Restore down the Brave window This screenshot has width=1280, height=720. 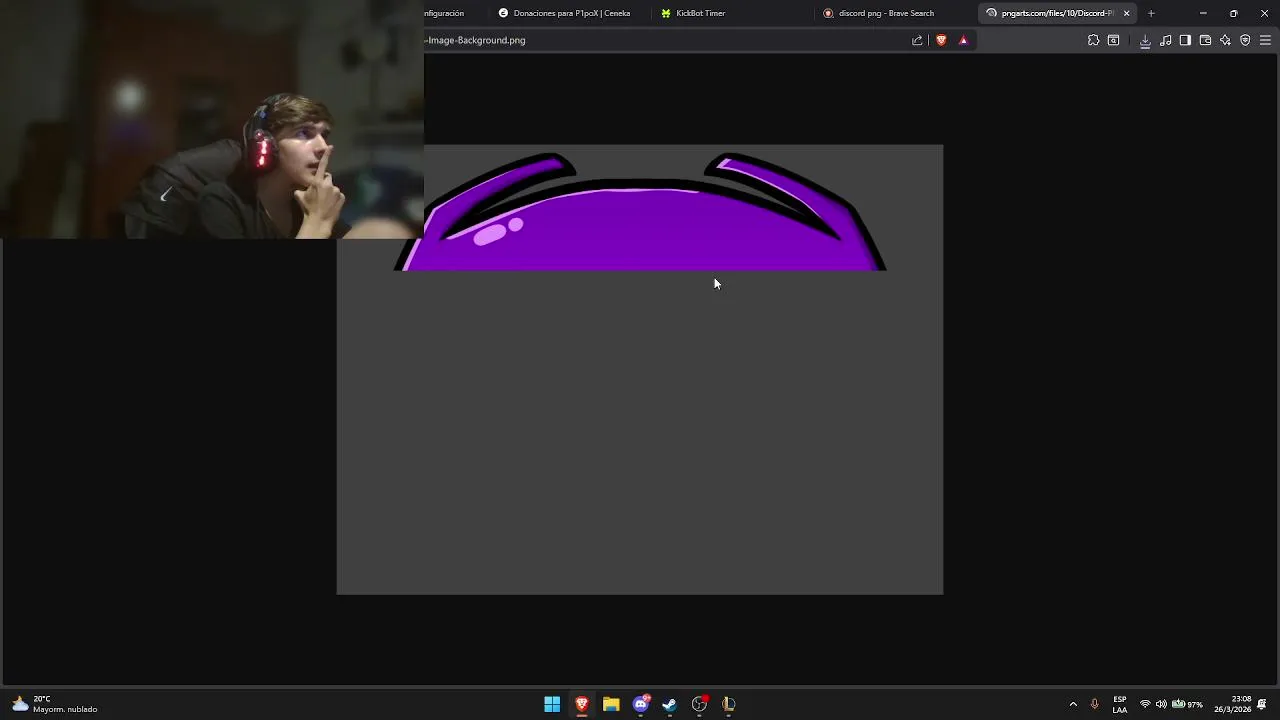tap(1233, 13)
